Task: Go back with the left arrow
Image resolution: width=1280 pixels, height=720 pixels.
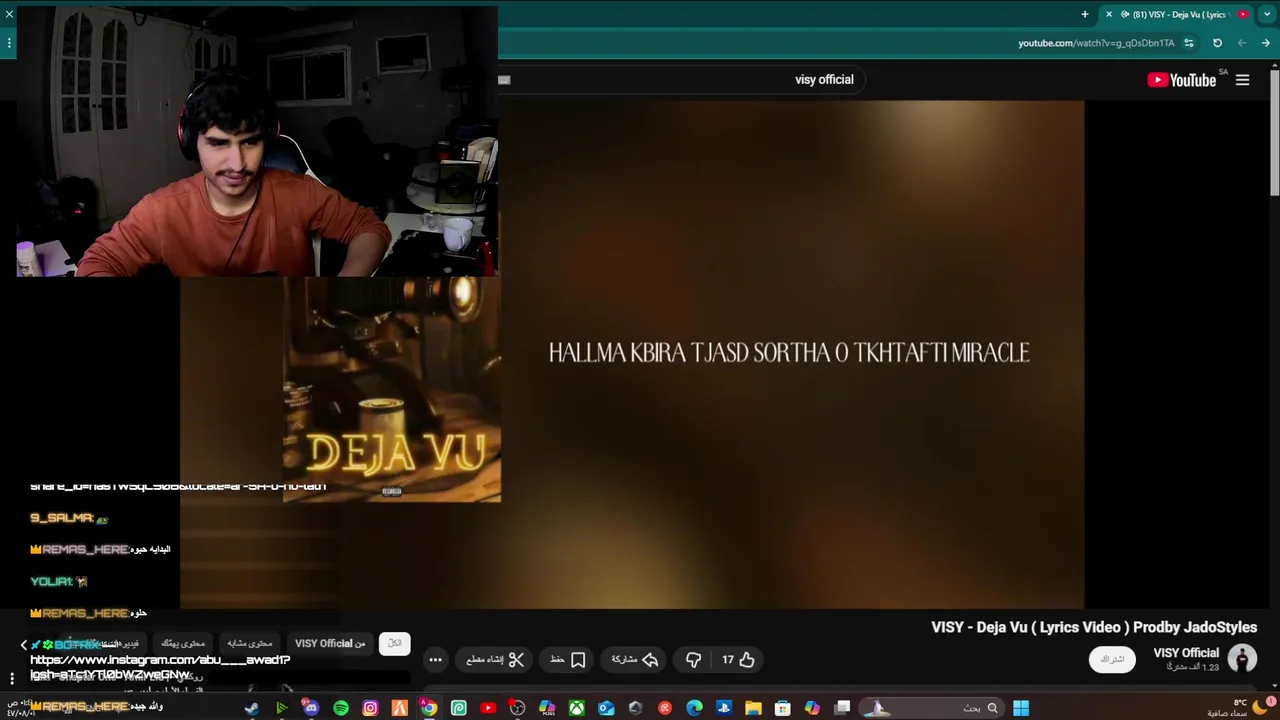Action: pyautogui.click(x=1242, y=43)
